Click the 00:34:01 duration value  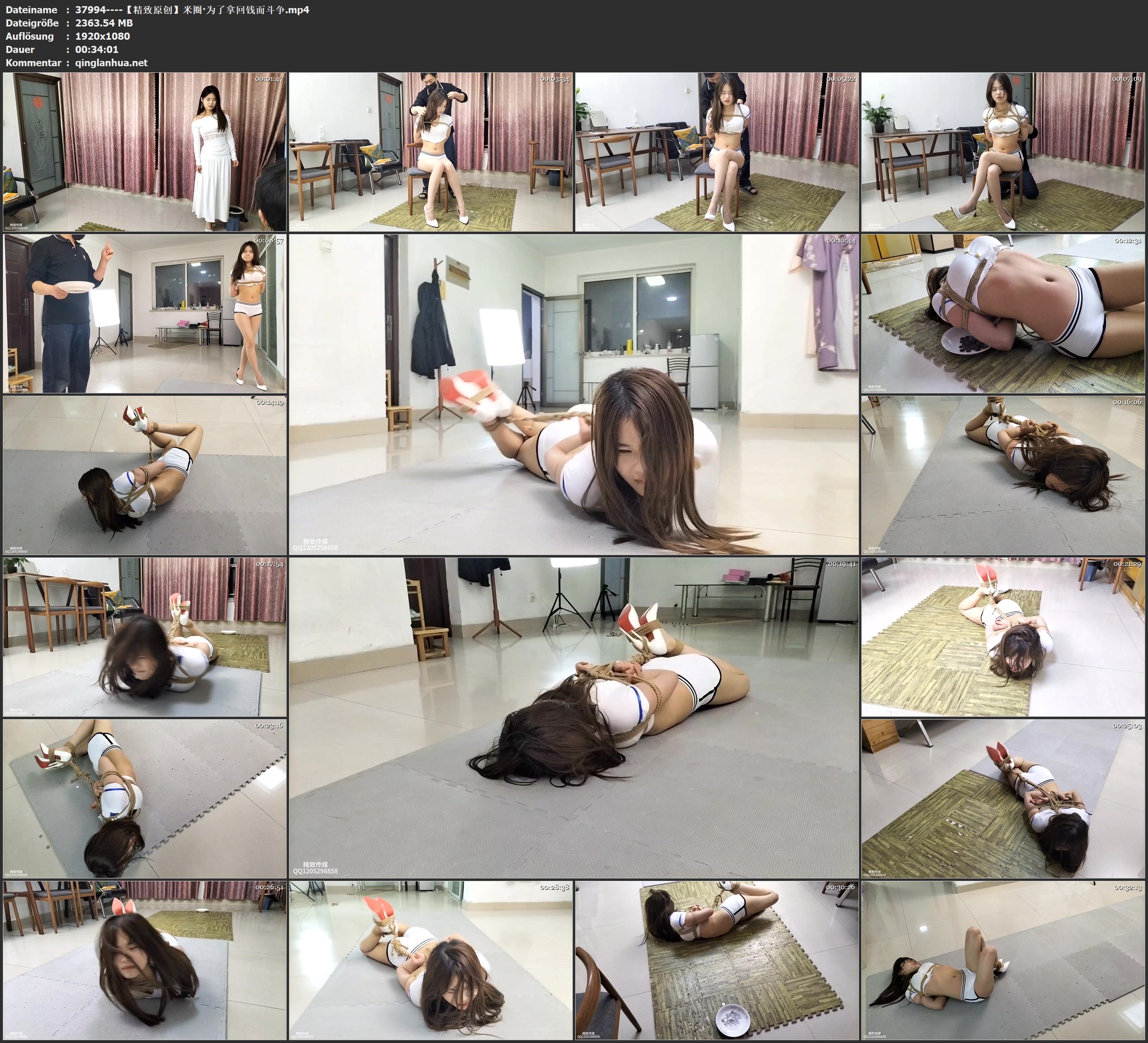tap(97, 50)
